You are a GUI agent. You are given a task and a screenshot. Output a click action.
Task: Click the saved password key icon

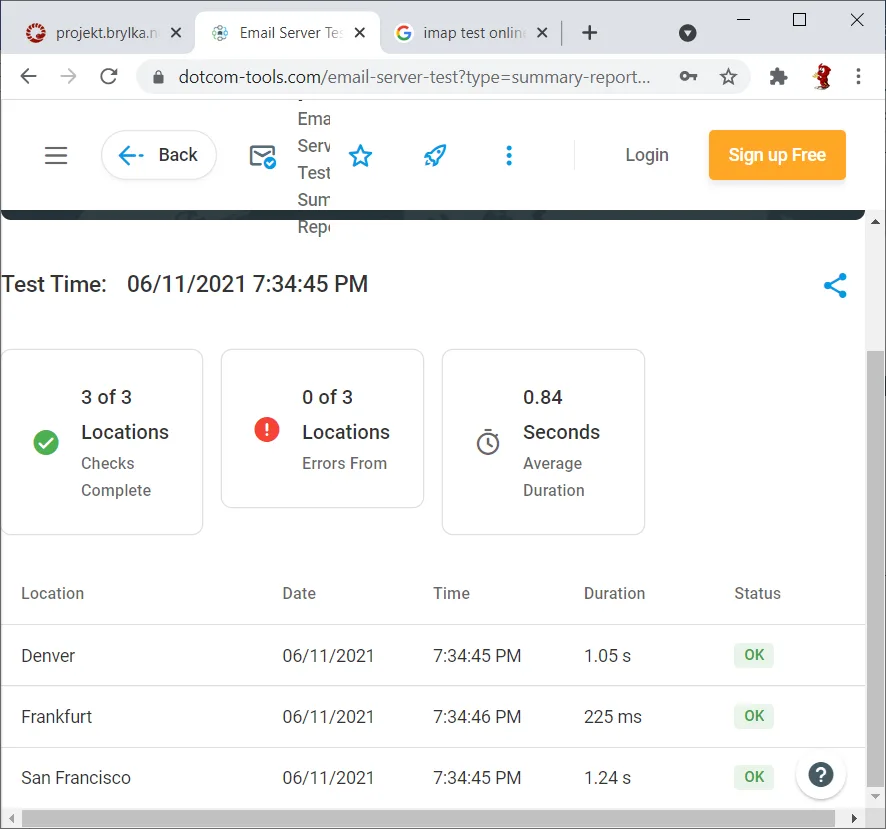click(x=688, y=76)
